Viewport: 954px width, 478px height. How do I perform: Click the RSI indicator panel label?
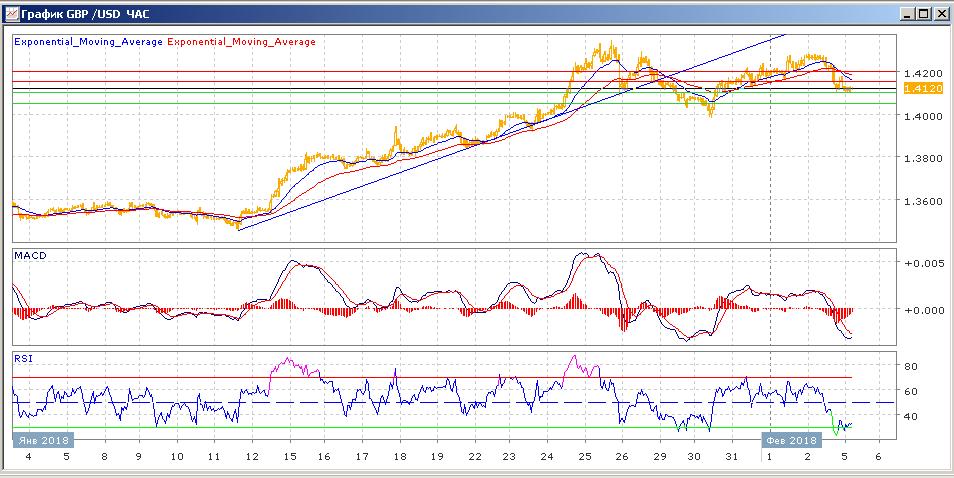tap(23, 357)
